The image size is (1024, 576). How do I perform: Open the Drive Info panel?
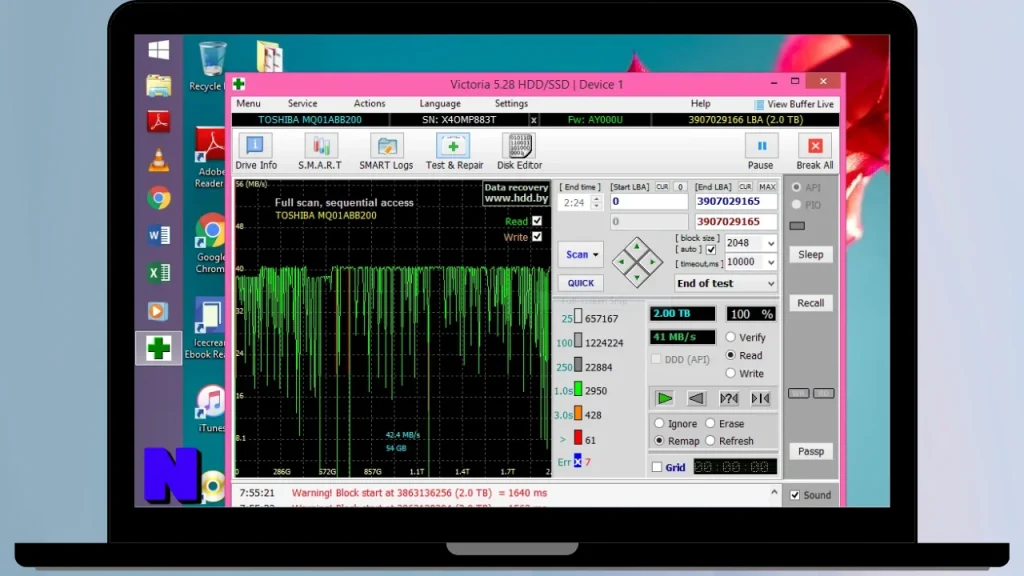[255, 152]
